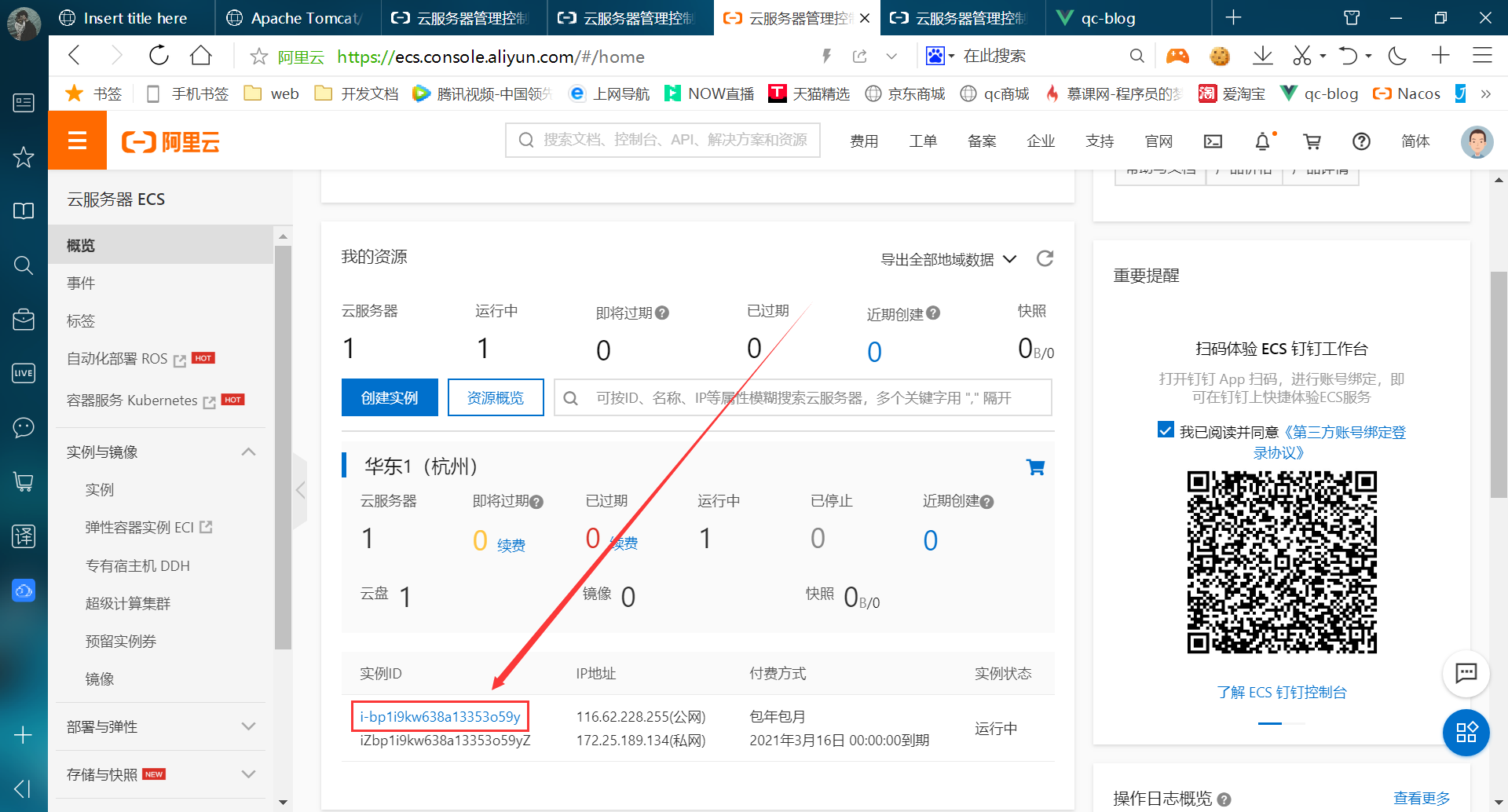Click 查看更多 in the log overview
Screen dimensions: 1508x812
pos(1422,798)
